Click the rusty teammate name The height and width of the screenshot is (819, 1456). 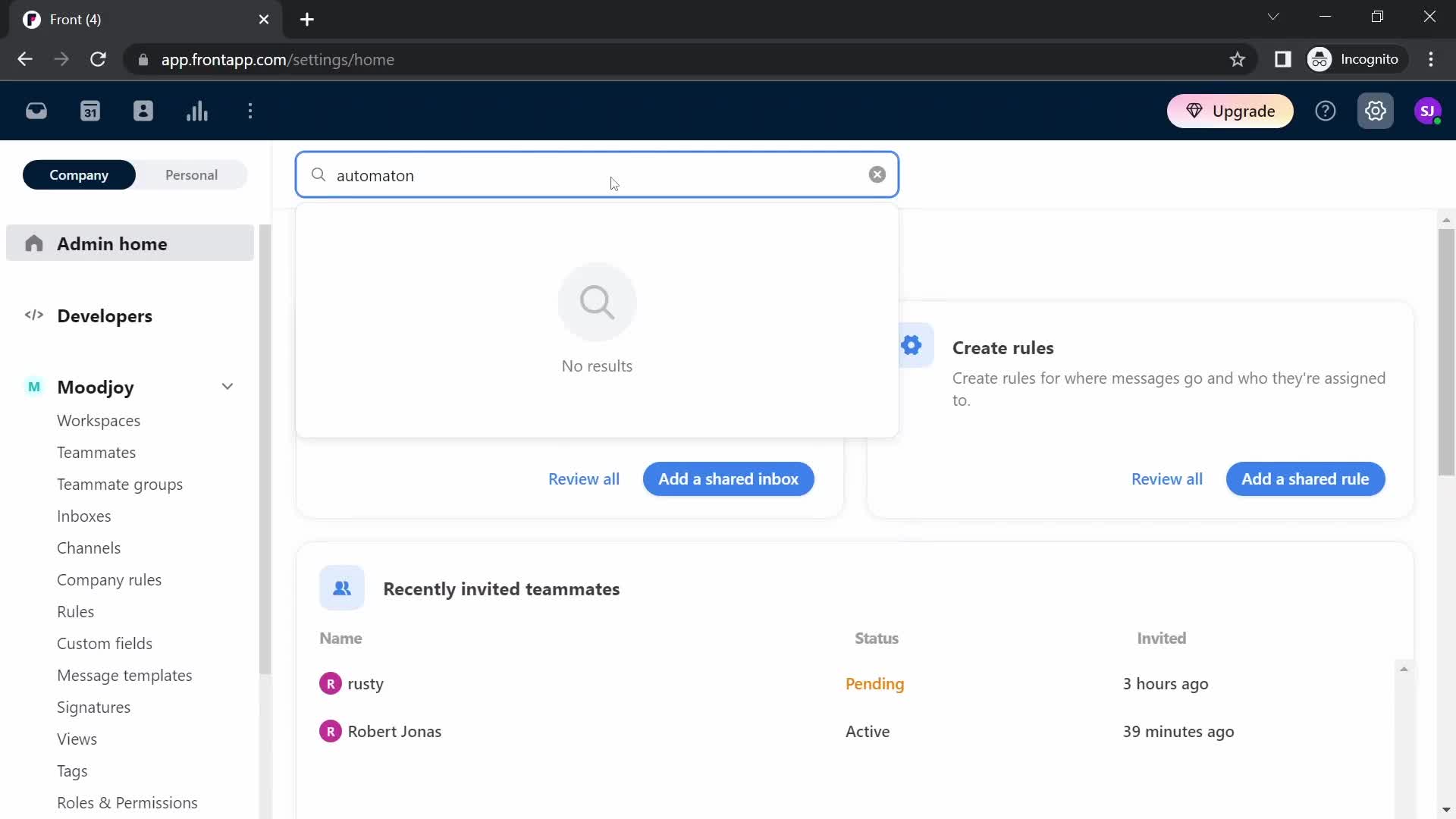point(366,684)
